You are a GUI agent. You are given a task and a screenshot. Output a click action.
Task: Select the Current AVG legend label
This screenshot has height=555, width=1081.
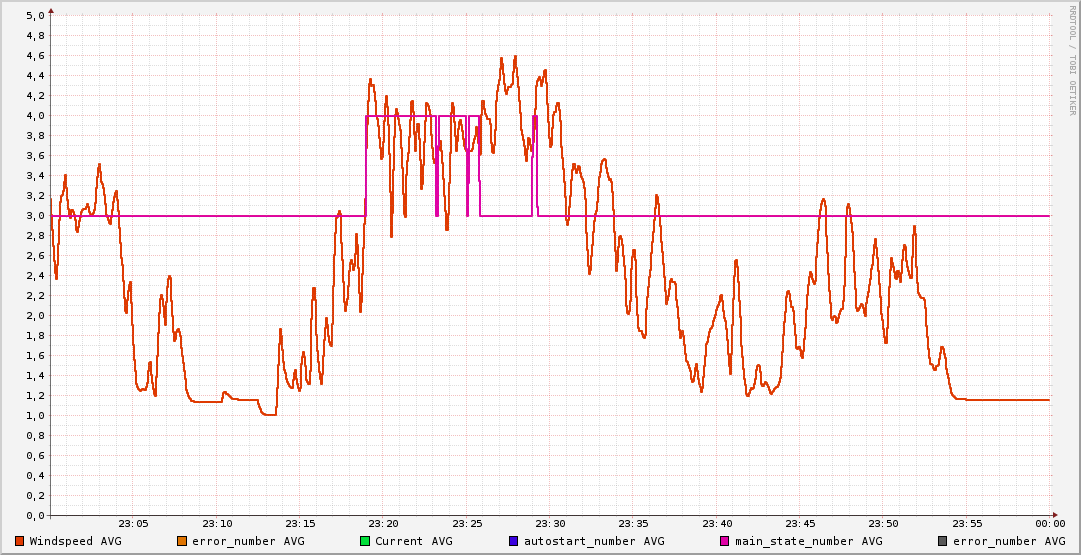click(413, 541)
